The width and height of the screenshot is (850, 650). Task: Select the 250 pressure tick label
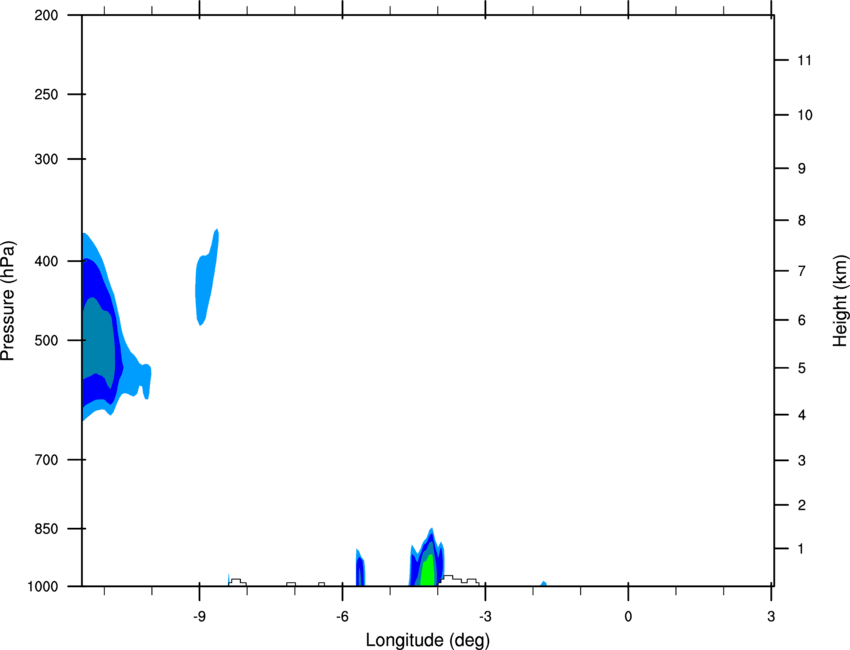pyautogui.click(x=46, y=94)
